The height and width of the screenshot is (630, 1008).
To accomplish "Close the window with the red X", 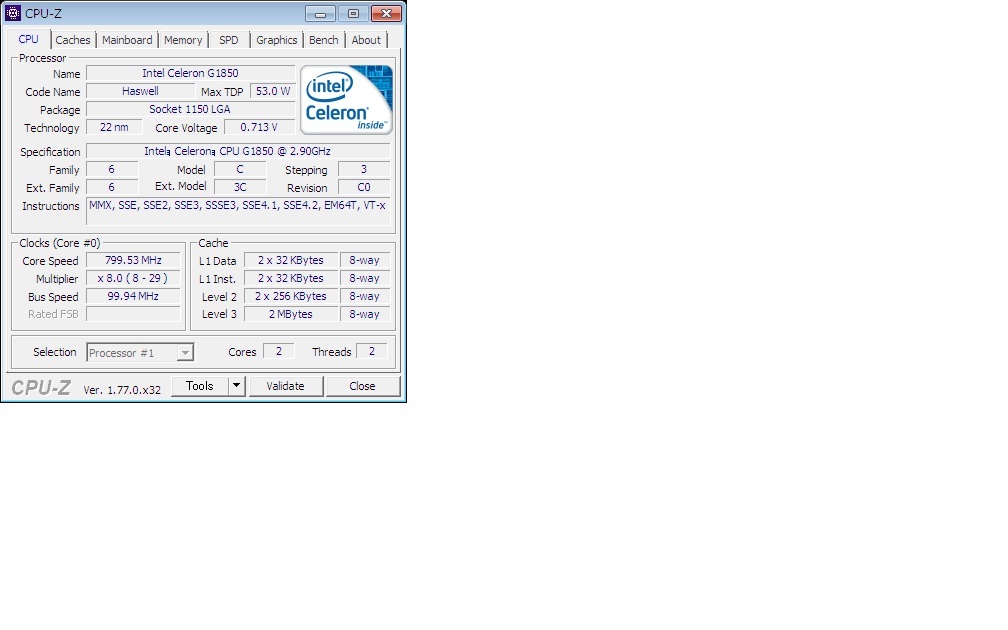I will [386, 14].
